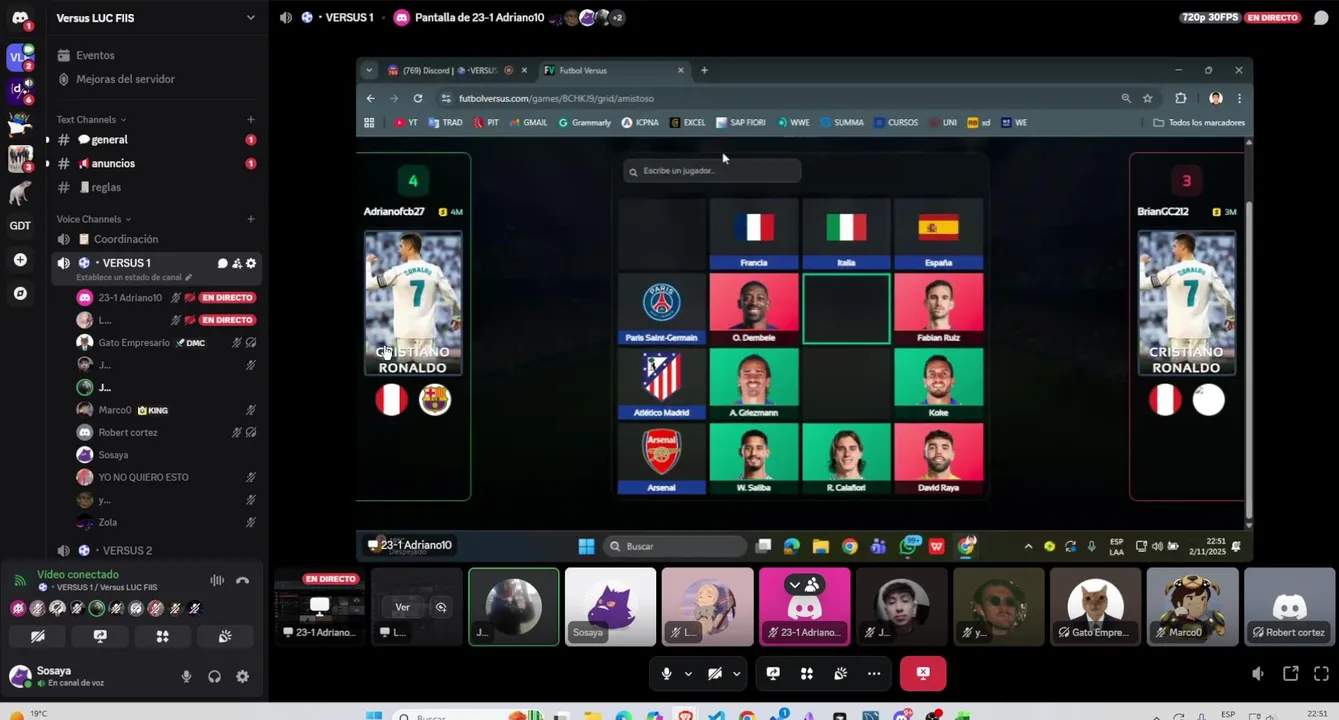The height and width of the screenshot is (720, 1339).
Task: Enter fullscreen for the stream
Action: click(1321, 674)
